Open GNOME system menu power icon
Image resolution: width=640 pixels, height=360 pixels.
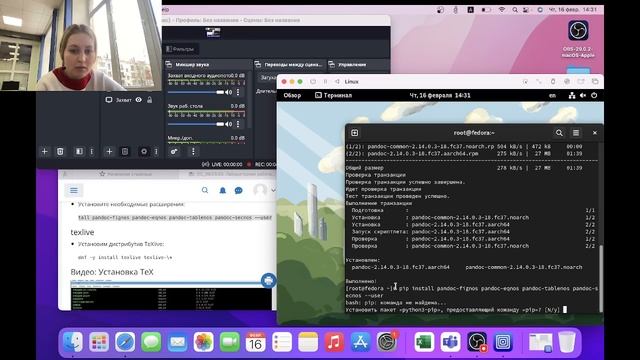[x=594, y=96]
